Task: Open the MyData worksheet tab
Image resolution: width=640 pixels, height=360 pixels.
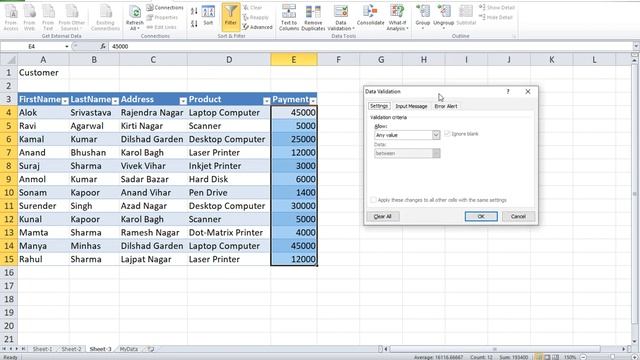Action: click(x=129, y=349)
